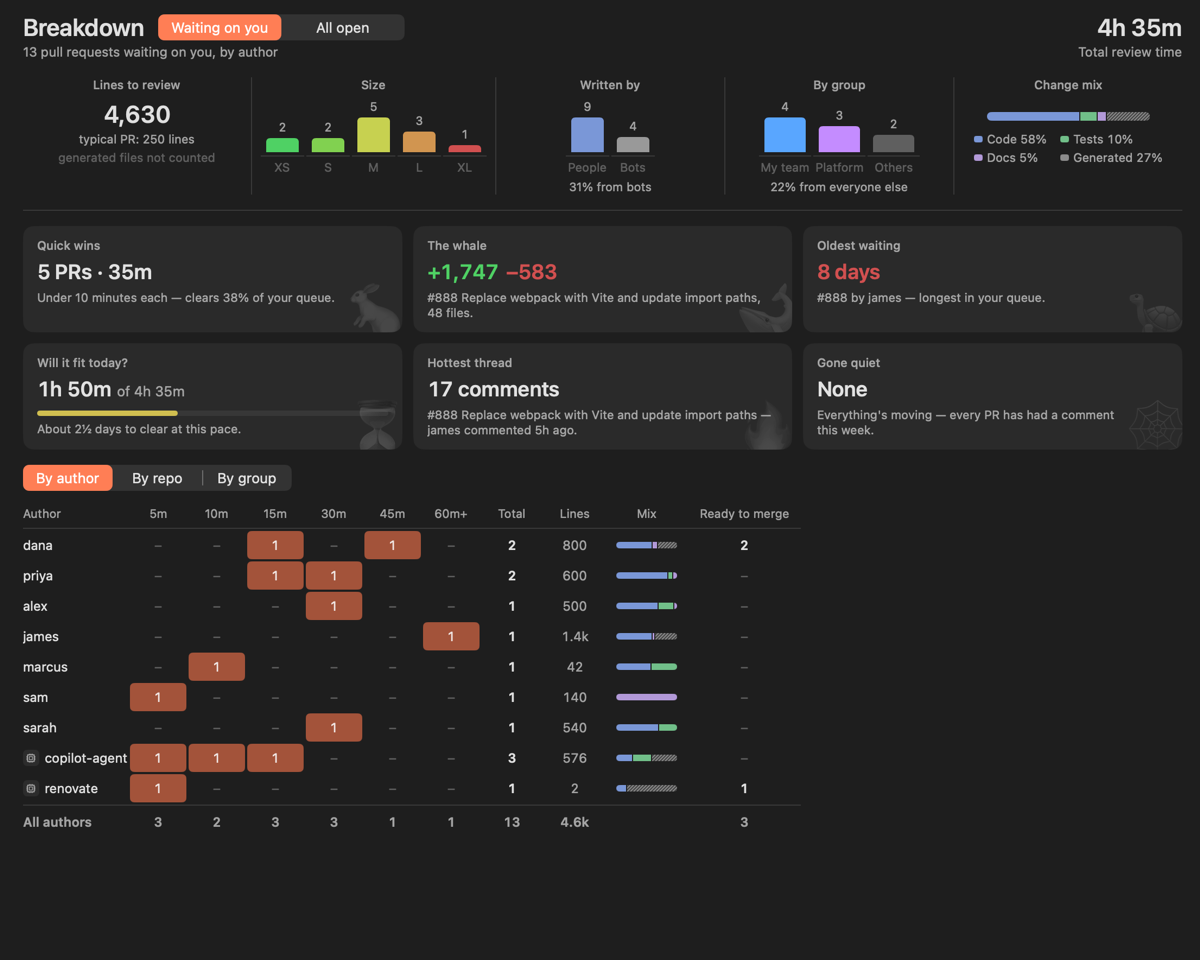Open the Quick wins card
Image resolution: width=1200 pixels, height=960 pixels.
[x=212, y=279]
